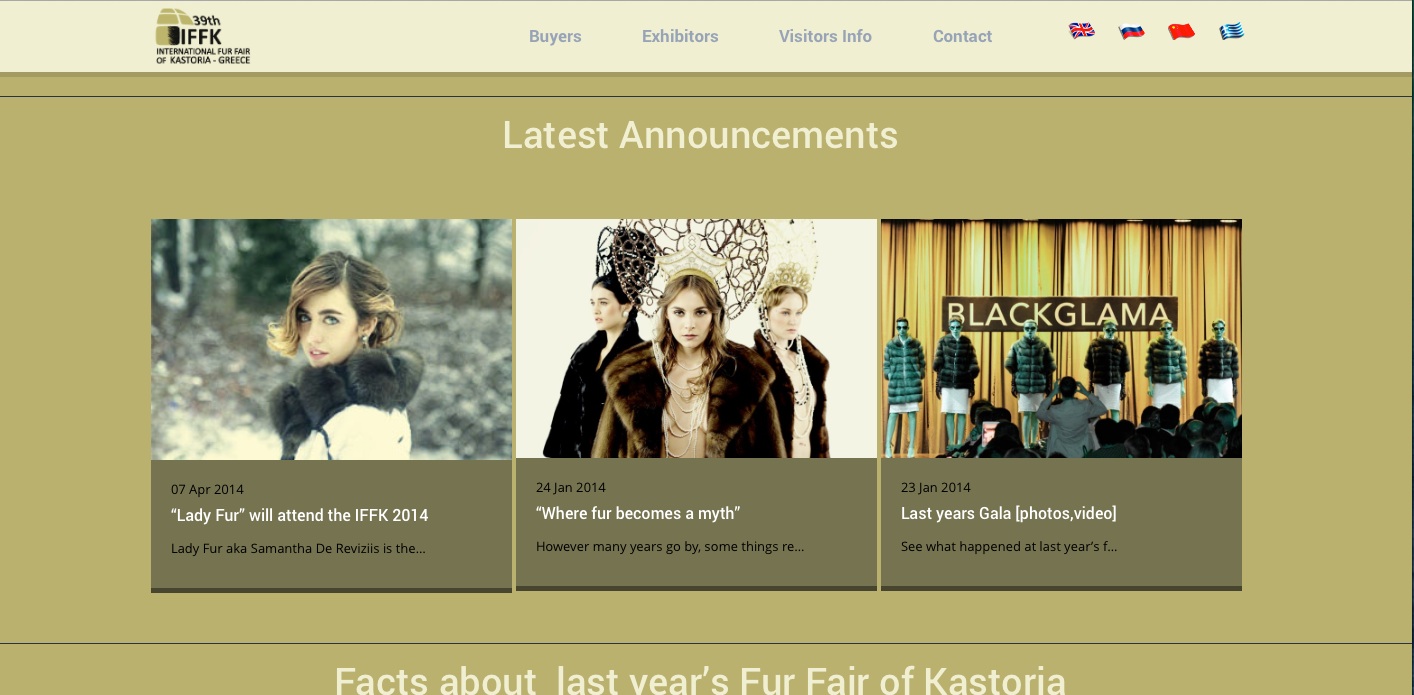Viewport: 1414px width, 695px height.
Task: Choose the Chinese flag language option
Action: (1181, 31)
